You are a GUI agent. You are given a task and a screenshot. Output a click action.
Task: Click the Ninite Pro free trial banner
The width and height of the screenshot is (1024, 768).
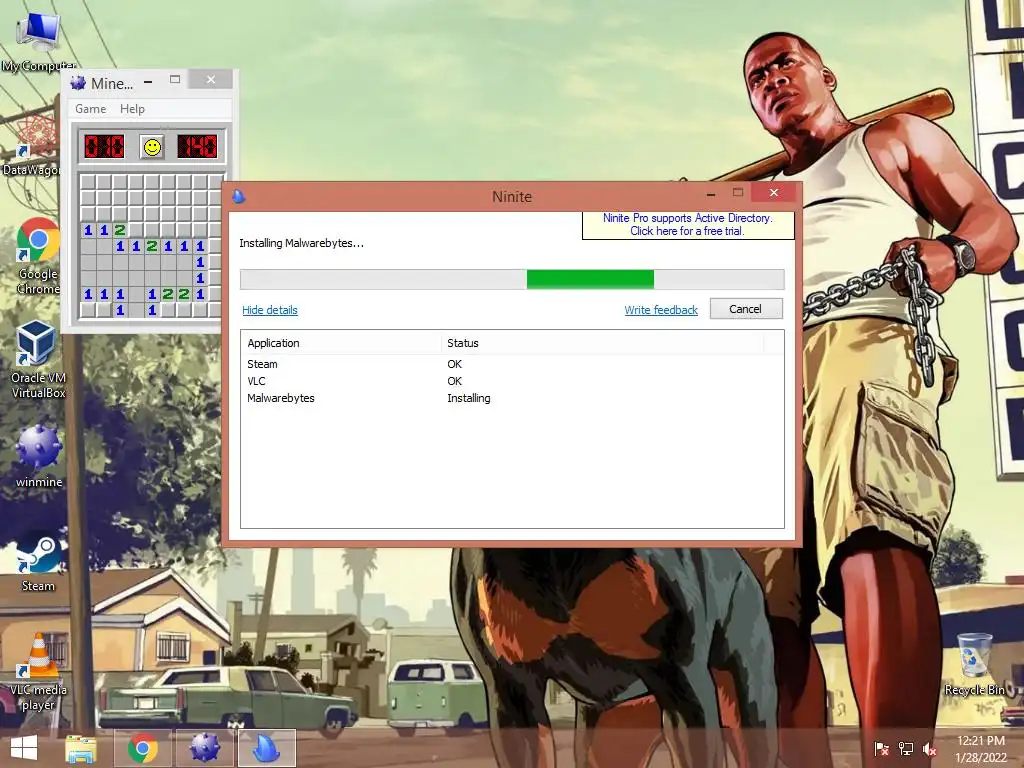point(688,225)
